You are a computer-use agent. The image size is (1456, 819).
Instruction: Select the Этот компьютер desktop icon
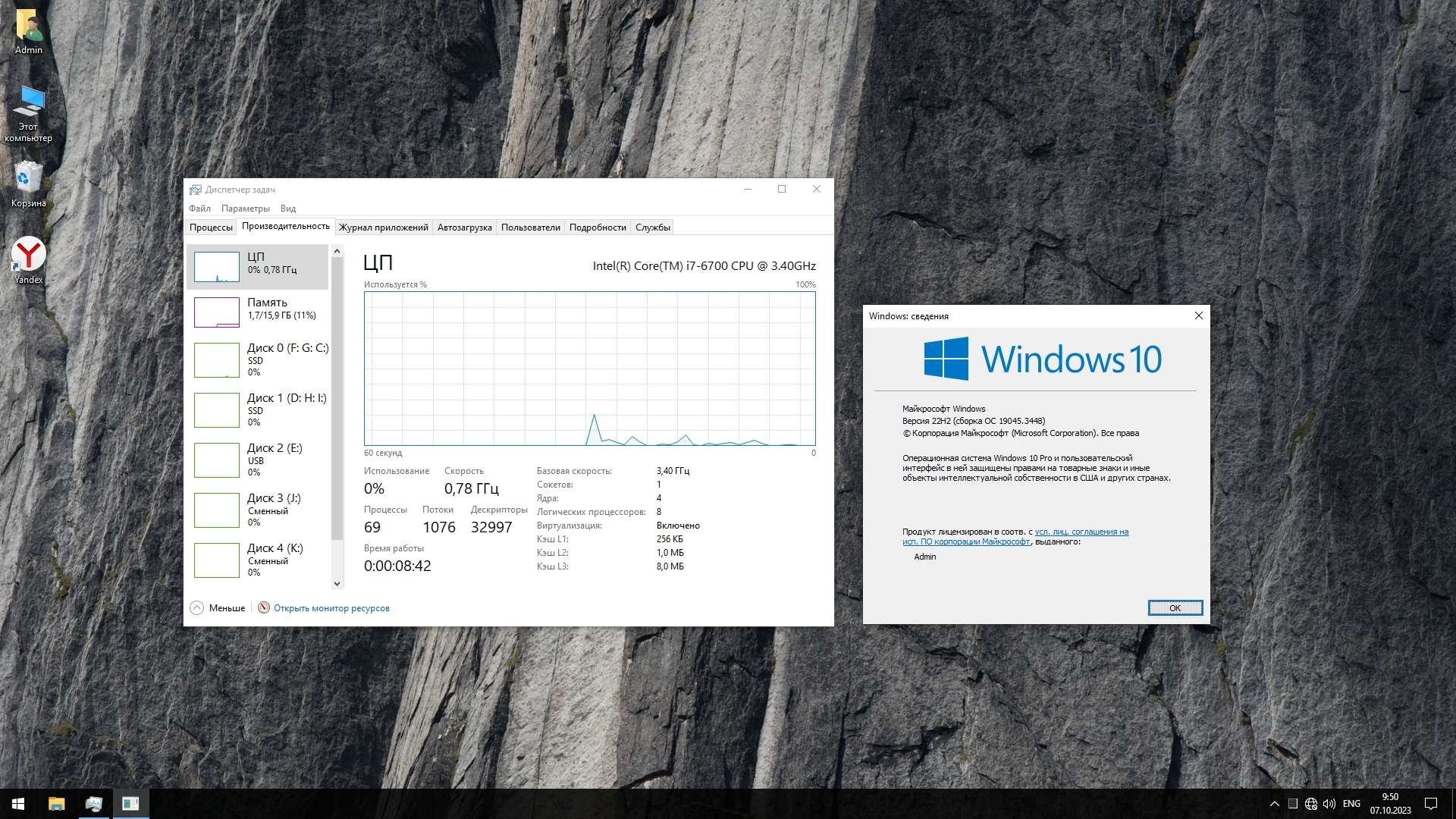coord(29,105)
